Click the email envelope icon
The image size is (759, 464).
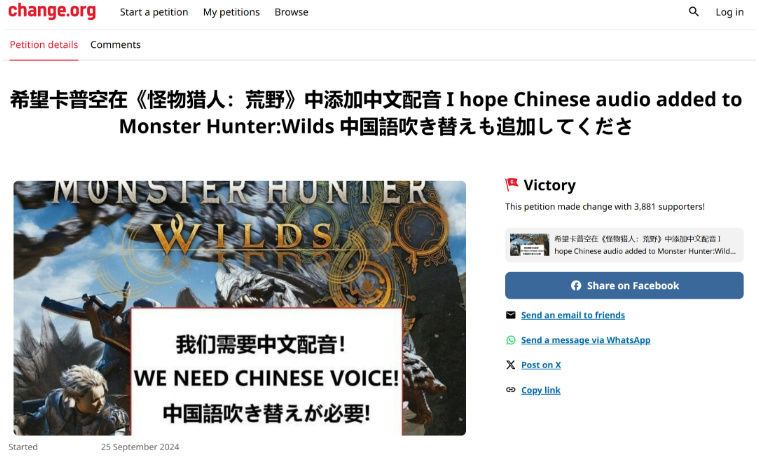coord(511,315)
